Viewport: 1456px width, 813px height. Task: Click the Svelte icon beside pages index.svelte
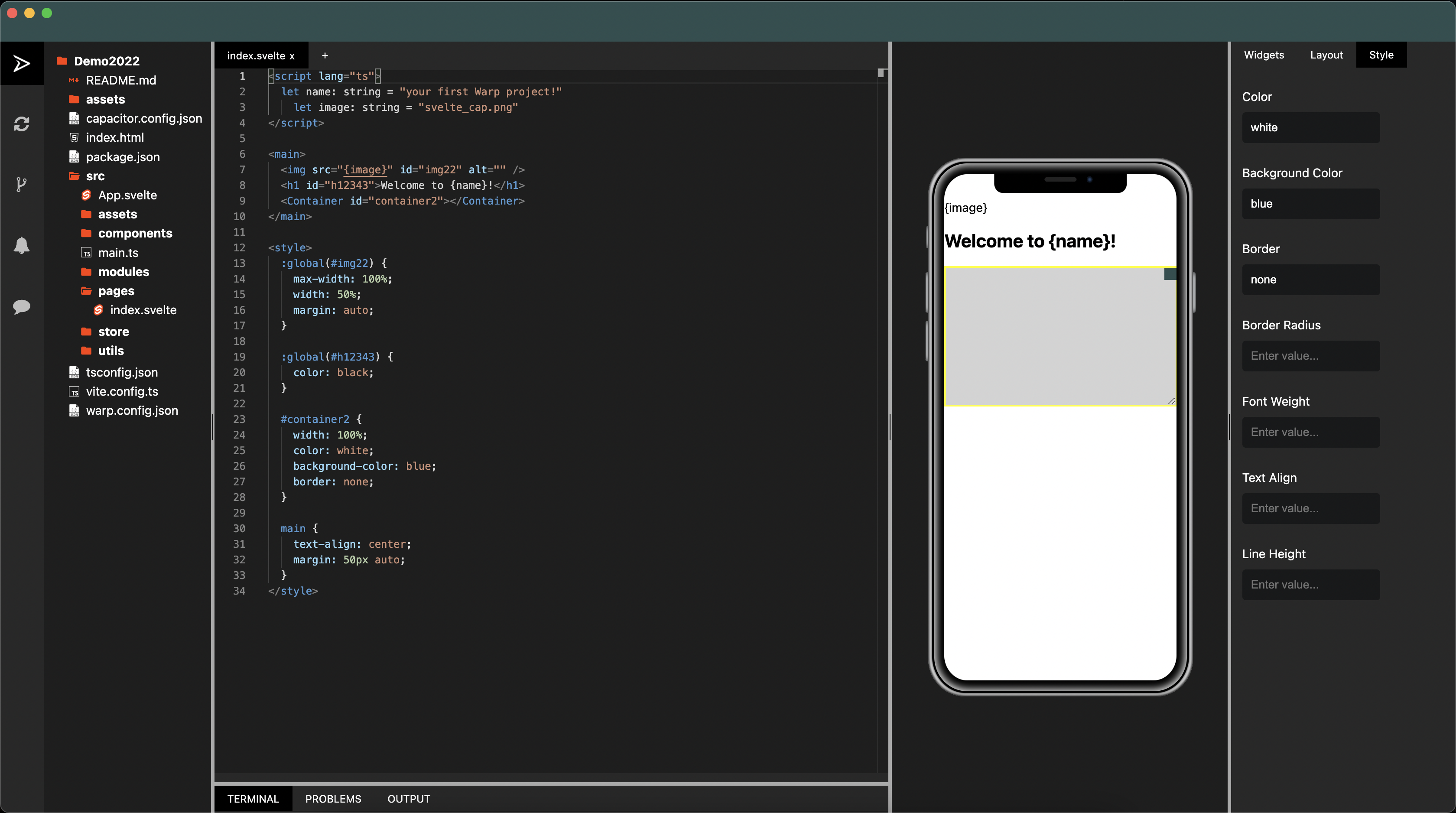click(x=98, y=310)
